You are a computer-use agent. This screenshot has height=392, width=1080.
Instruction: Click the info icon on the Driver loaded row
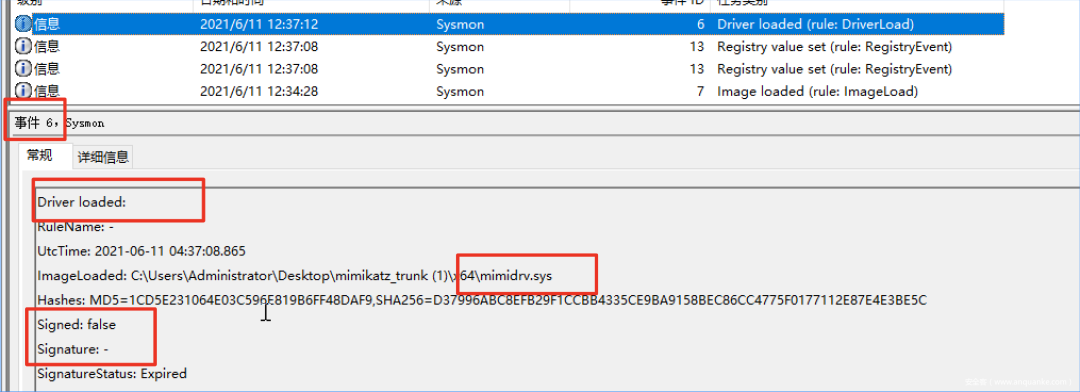pyautogui.click(x=23, y=25)
